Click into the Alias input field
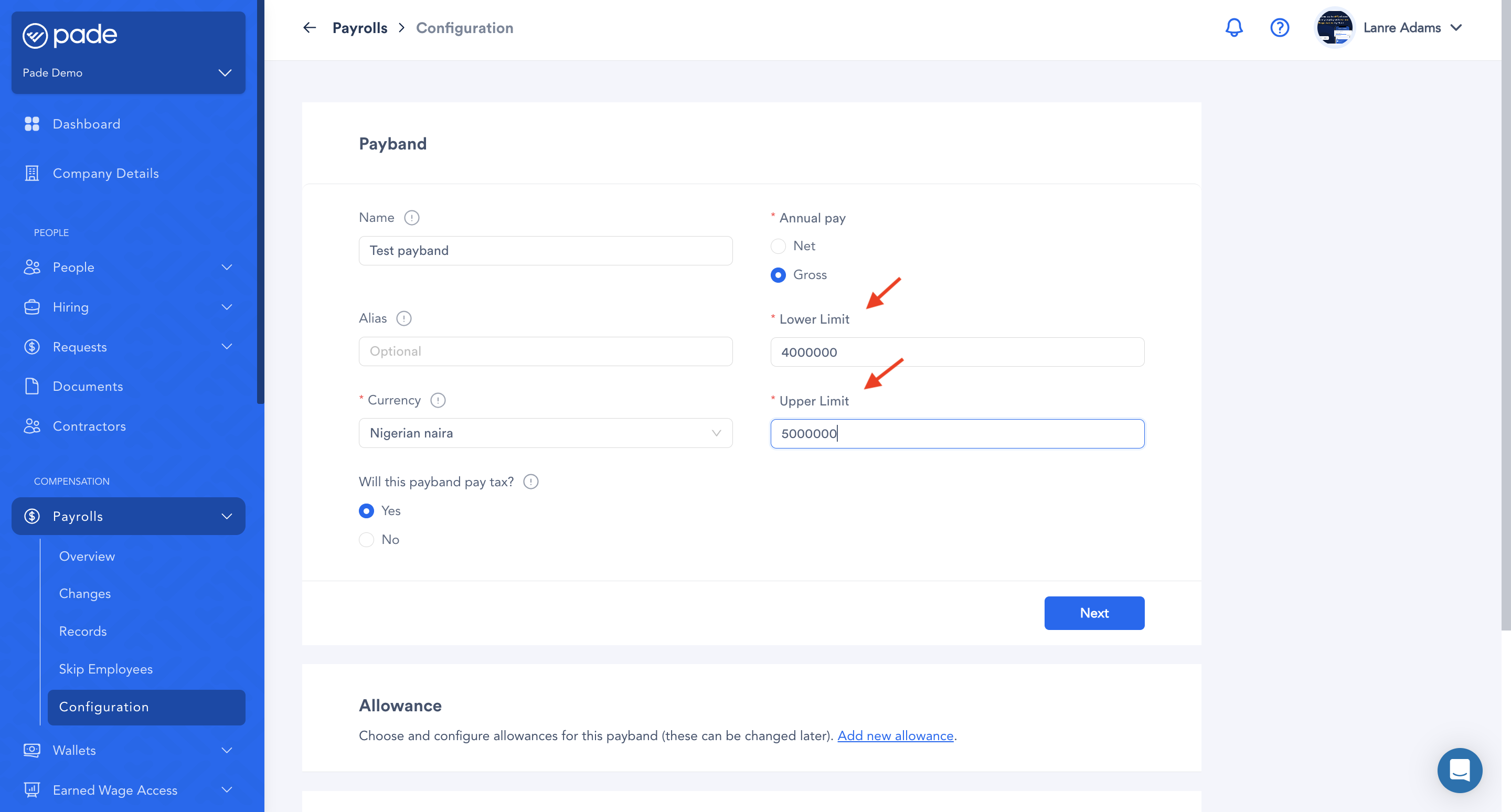 545,352
